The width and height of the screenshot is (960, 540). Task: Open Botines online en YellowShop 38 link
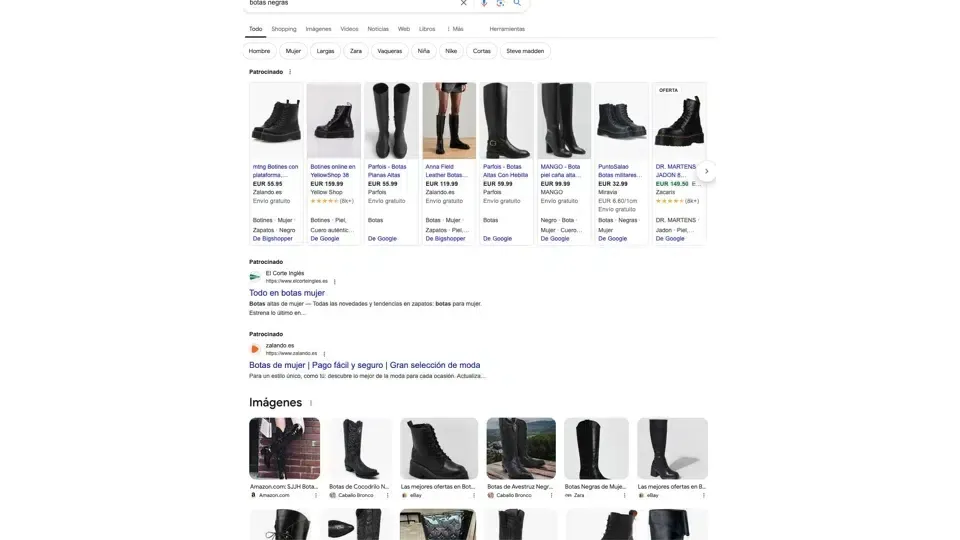click(x=333, y=171)
